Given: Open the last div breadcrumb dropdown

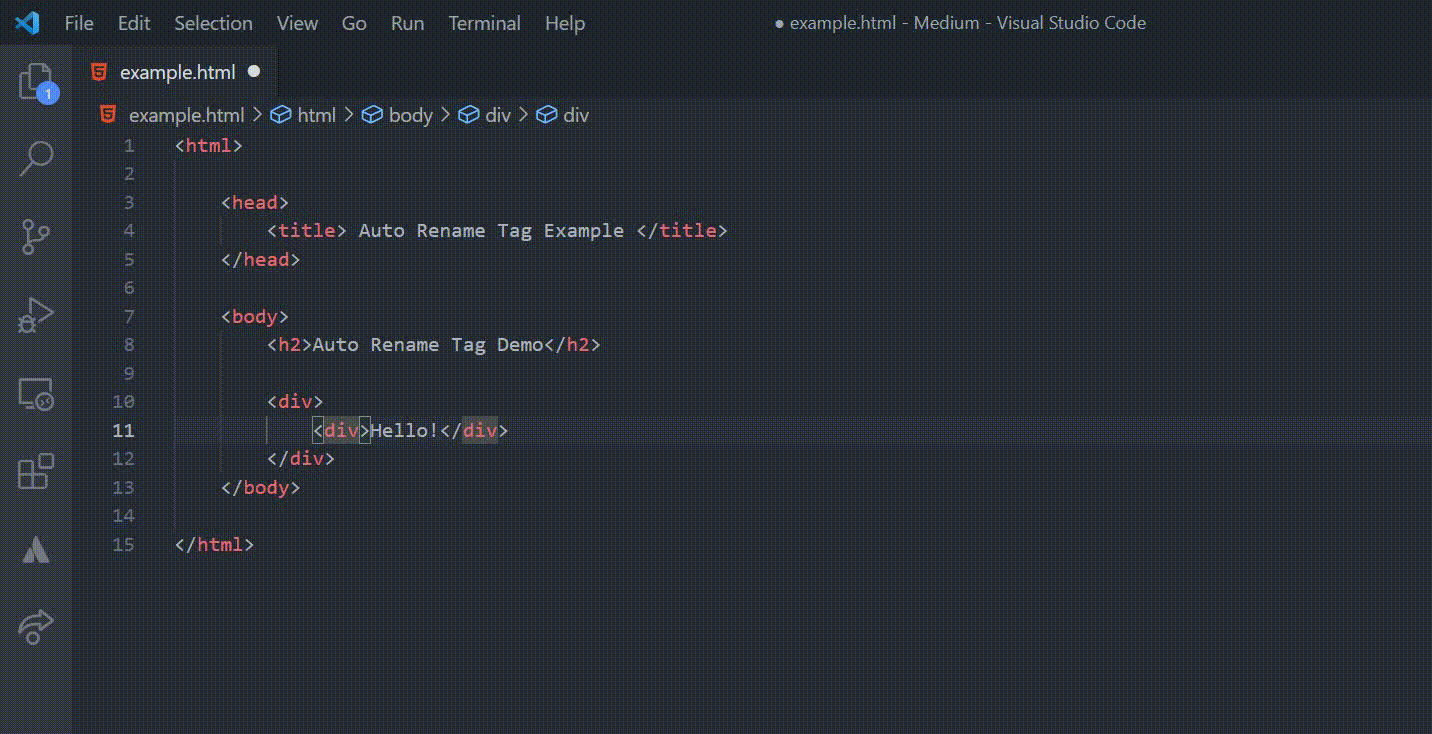Looking at the screenshot, I should pos(563,115).
